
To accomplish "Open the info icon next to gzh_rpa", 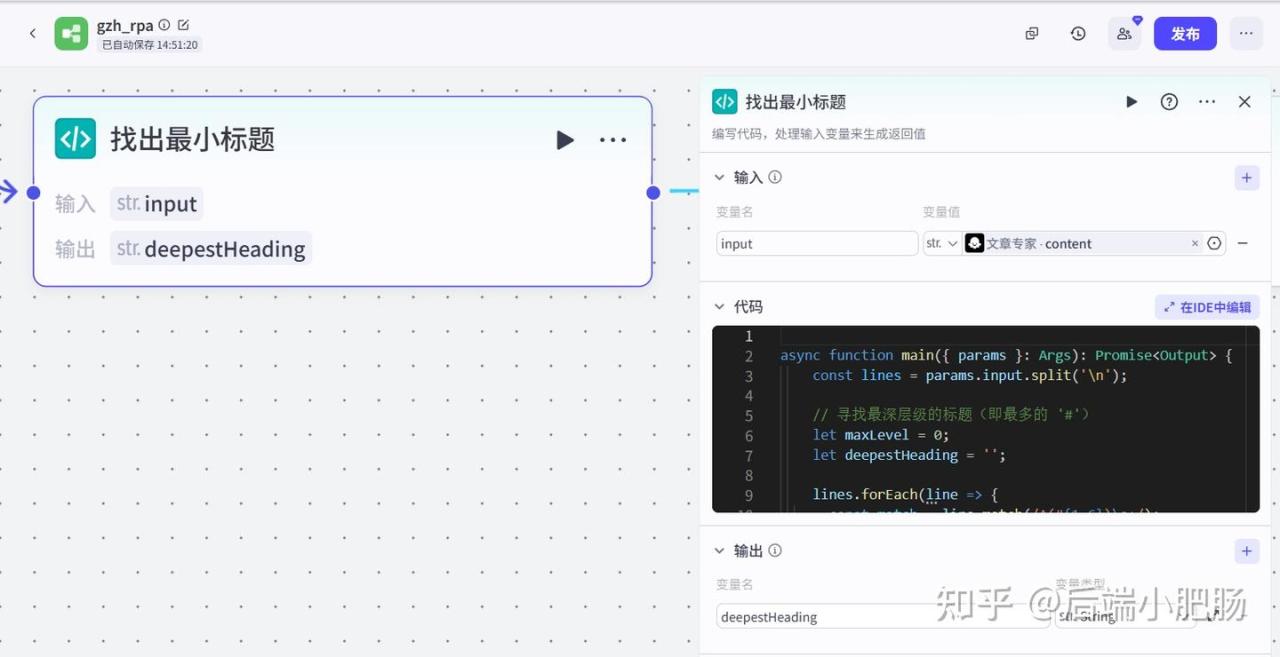I will pyautogui.click(x=164, y=25).
